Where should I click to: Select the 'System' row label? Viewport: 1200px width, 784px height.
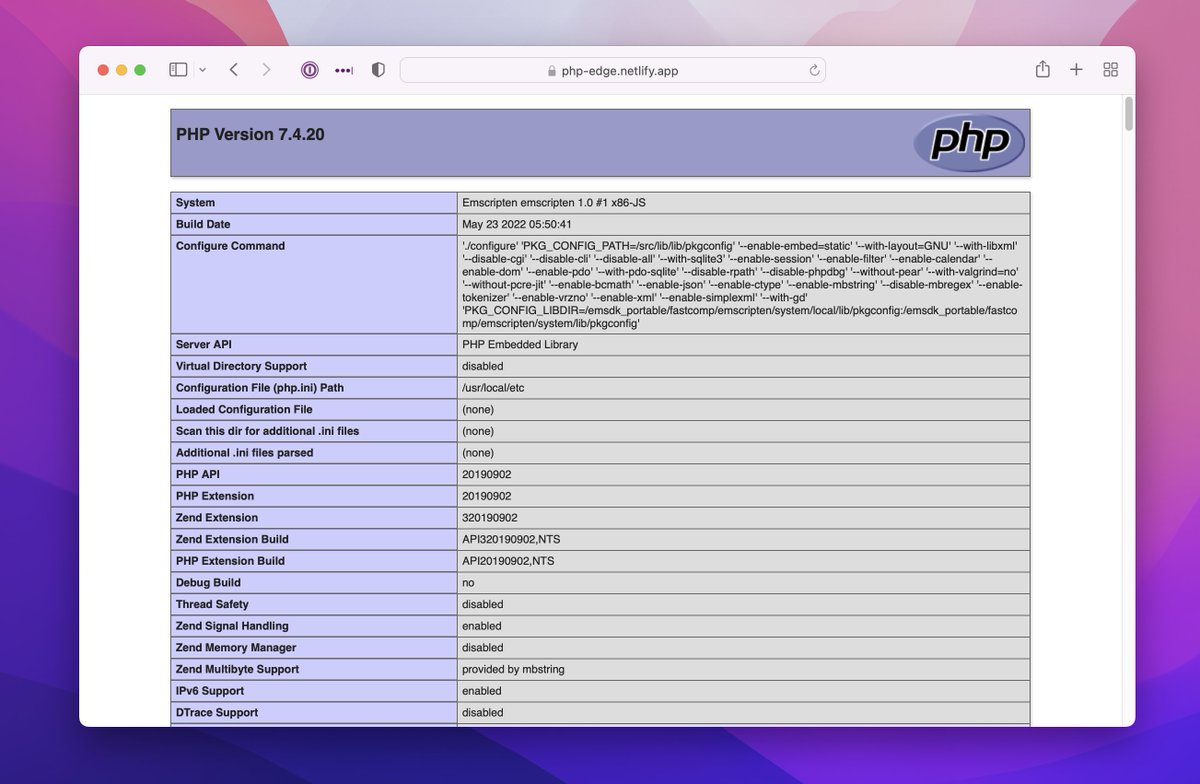pos(195,203)
